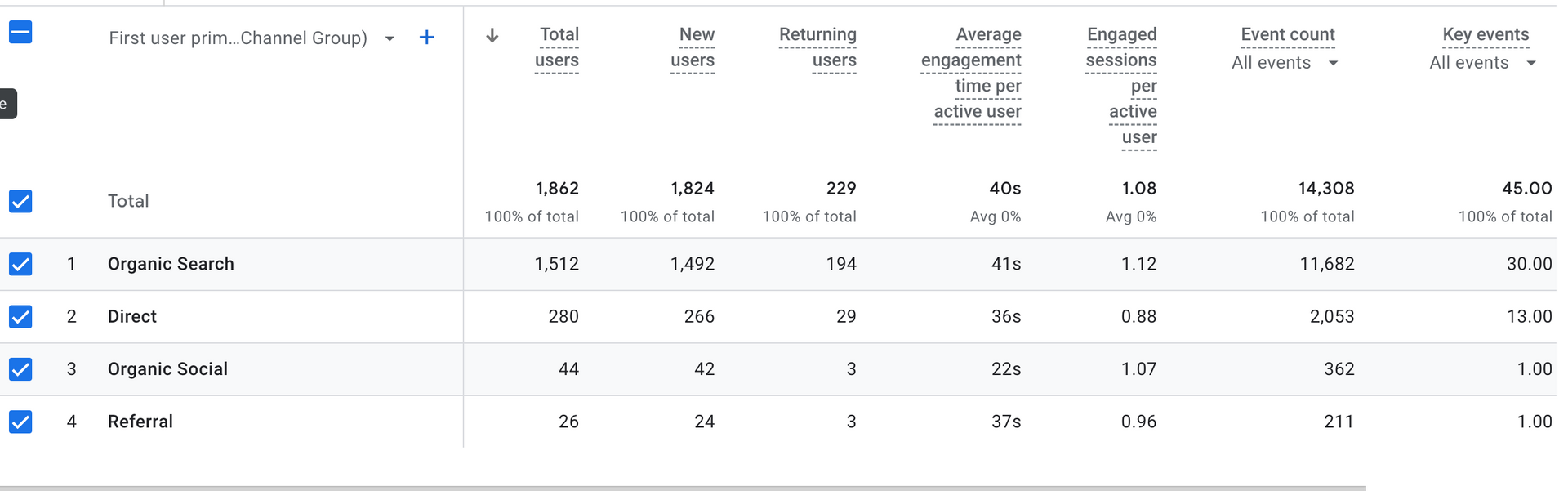Viewport: 1568px width, 491px height.
Task: Click the Event count column header
Action: 1288,34
